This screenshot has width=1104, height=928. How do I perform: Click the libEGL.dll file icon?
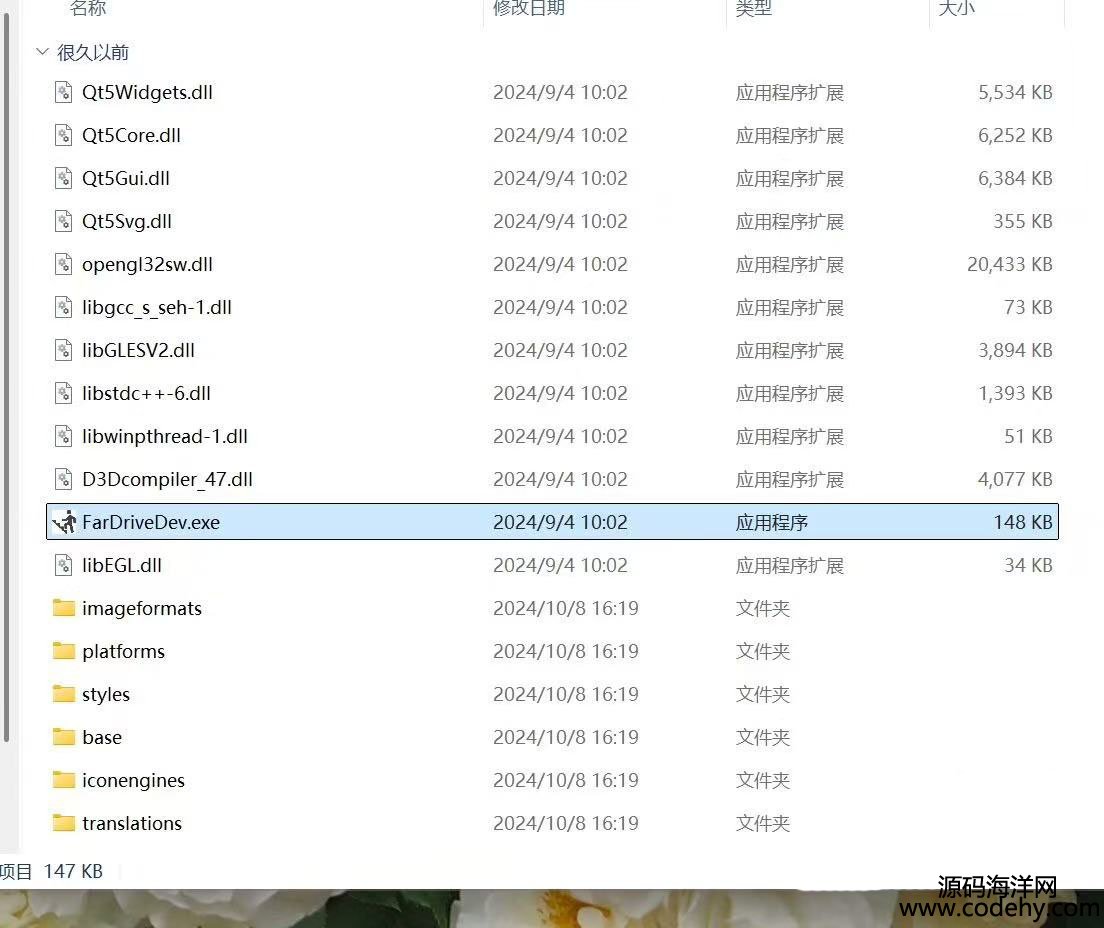click(63, 565)
